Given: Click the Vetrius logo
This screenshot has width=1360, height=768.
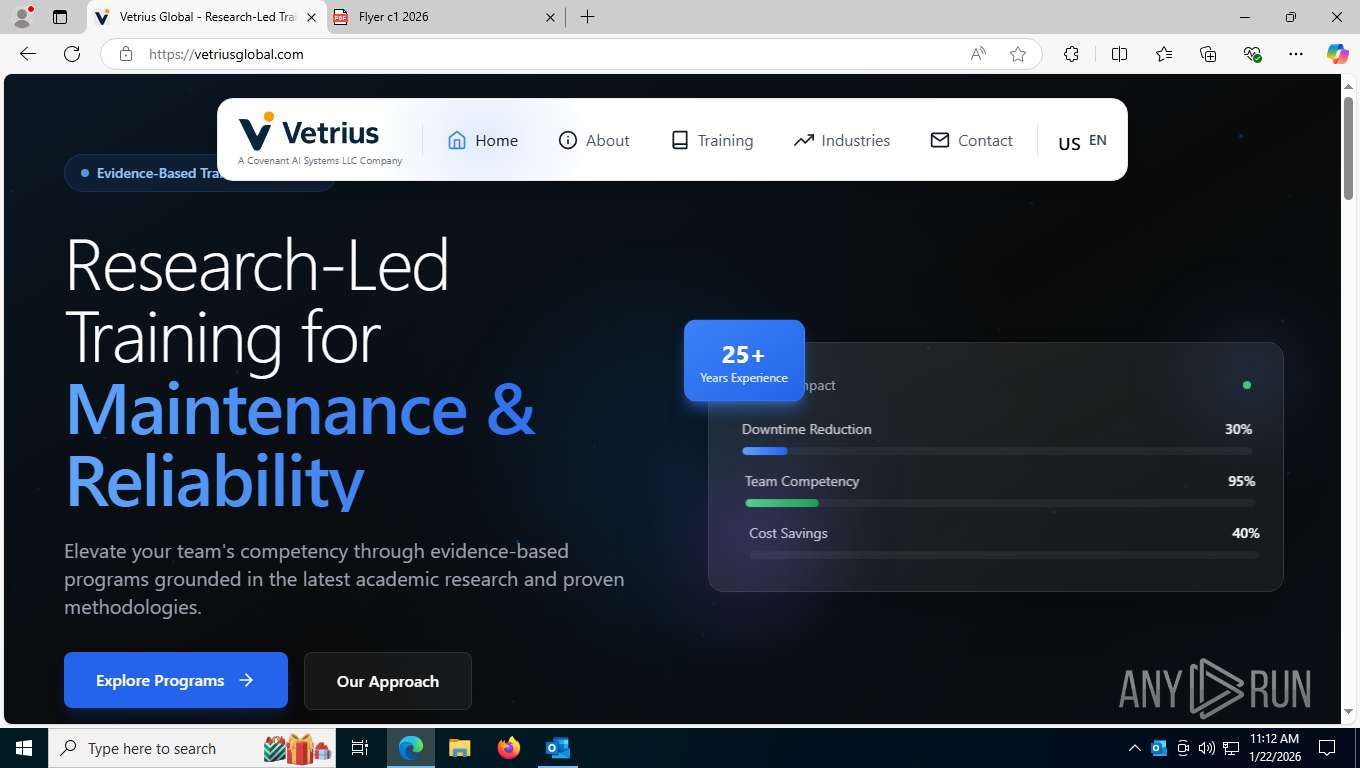Looking at the screenshot, I should tap(319, 139).
